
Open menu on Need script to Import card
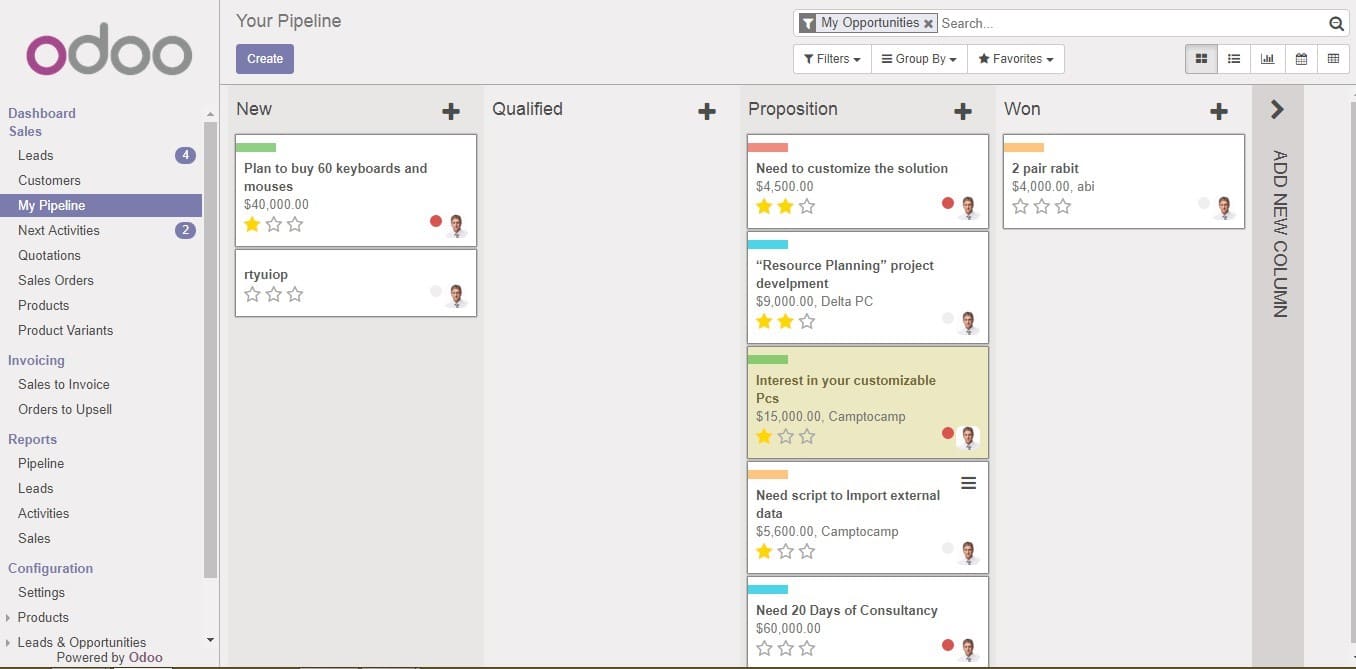[x=968, y=483]
